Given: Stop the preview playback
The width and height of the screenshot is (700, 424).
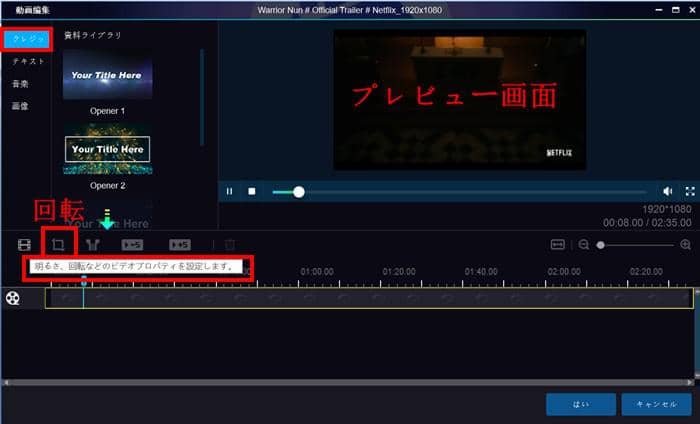Looking at the screenshot, I should point(252,191).
